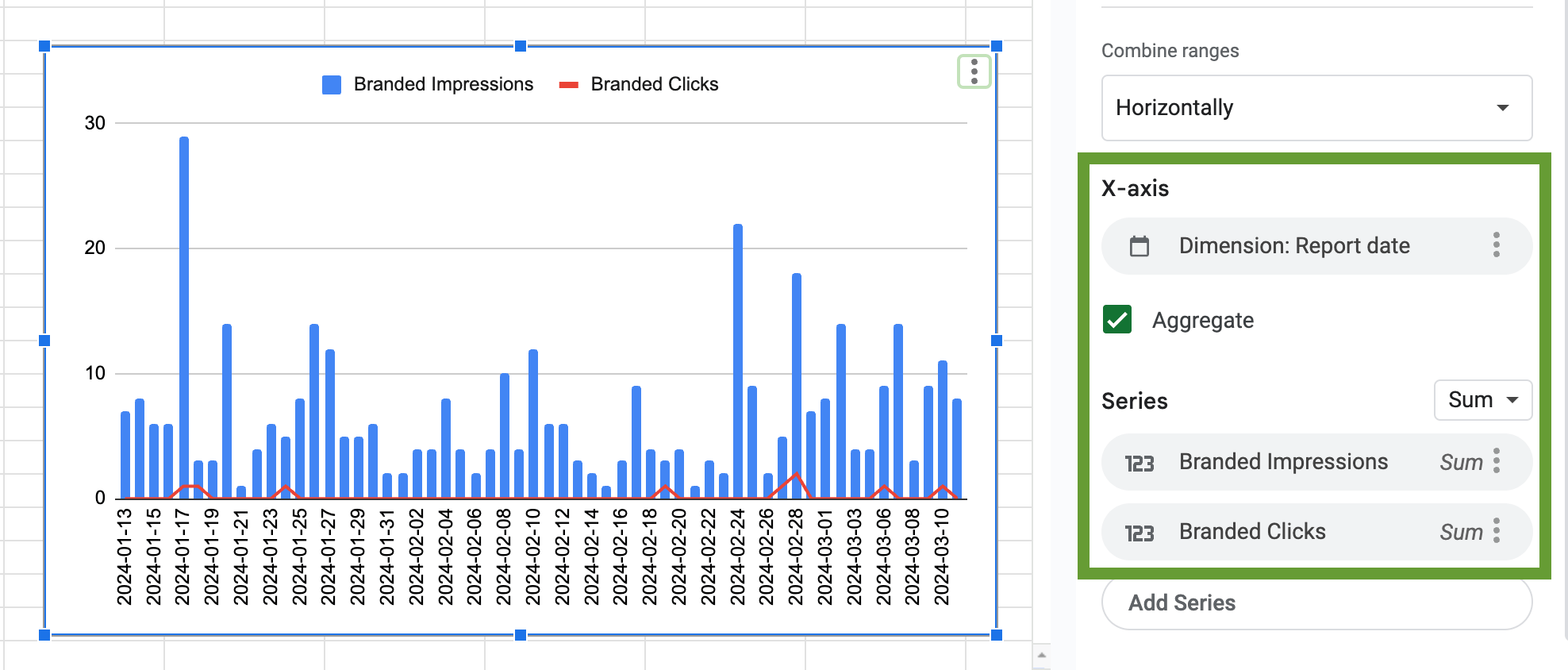Screen dimensions: 1568x670
Task: Click the chart's bottom-right resize handle
Action: pos(997,635)
